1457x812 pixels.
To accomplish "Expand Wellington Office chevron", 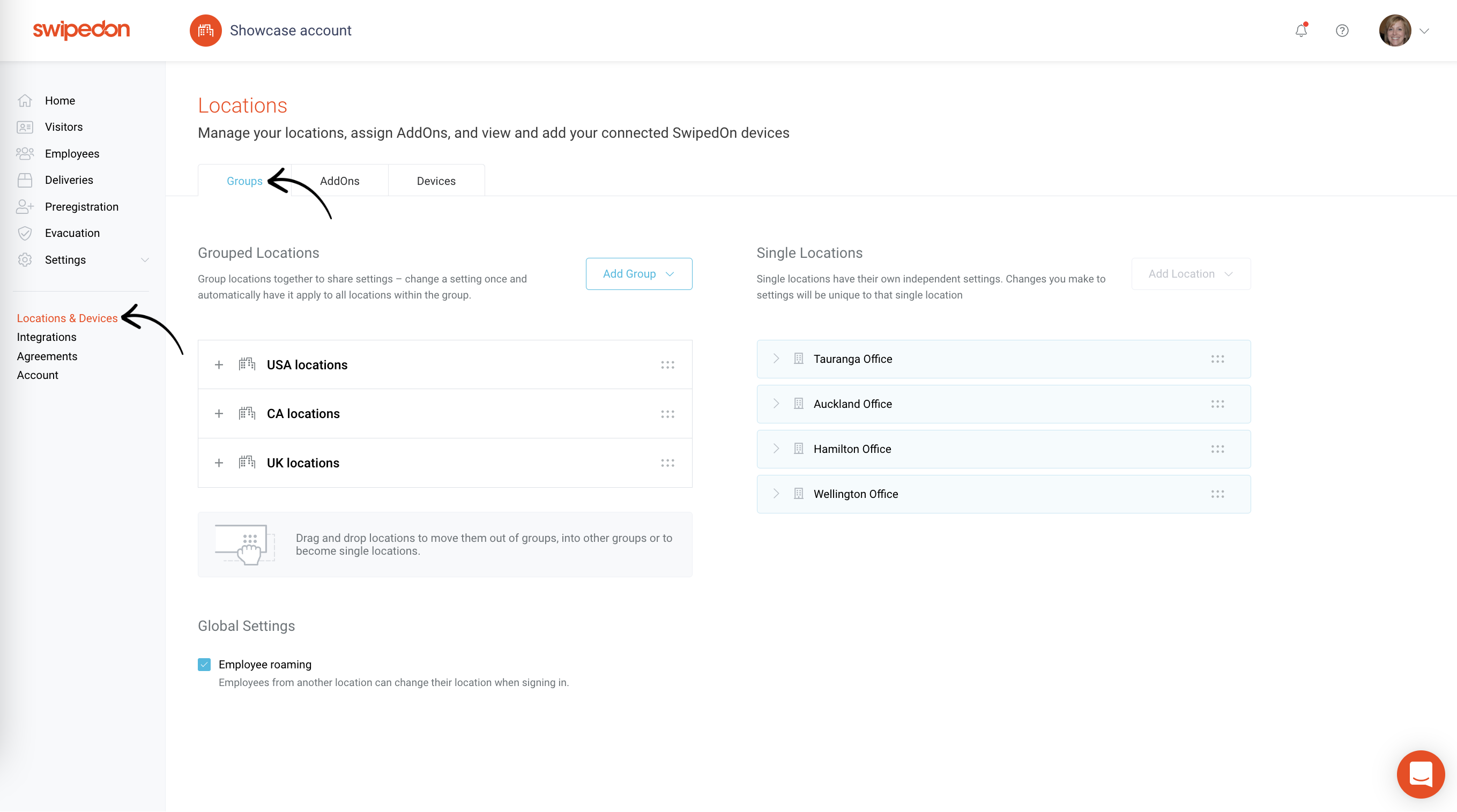I will point(776,494).
